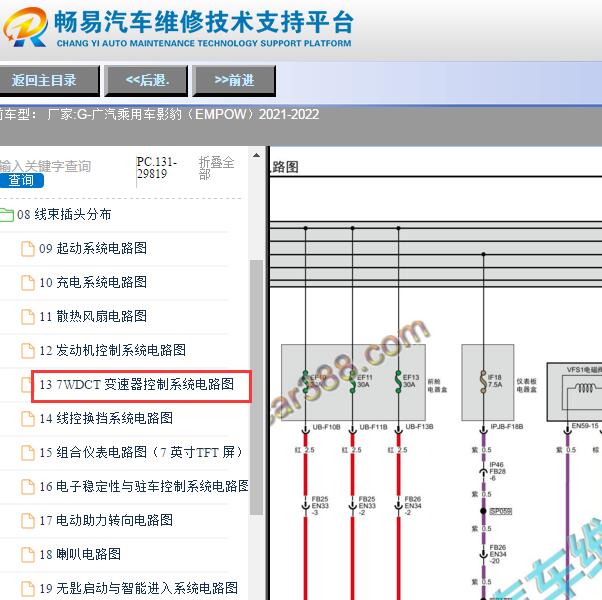Click document icon beside 09 起动系统电路图
602x600 pixels.
28,248
